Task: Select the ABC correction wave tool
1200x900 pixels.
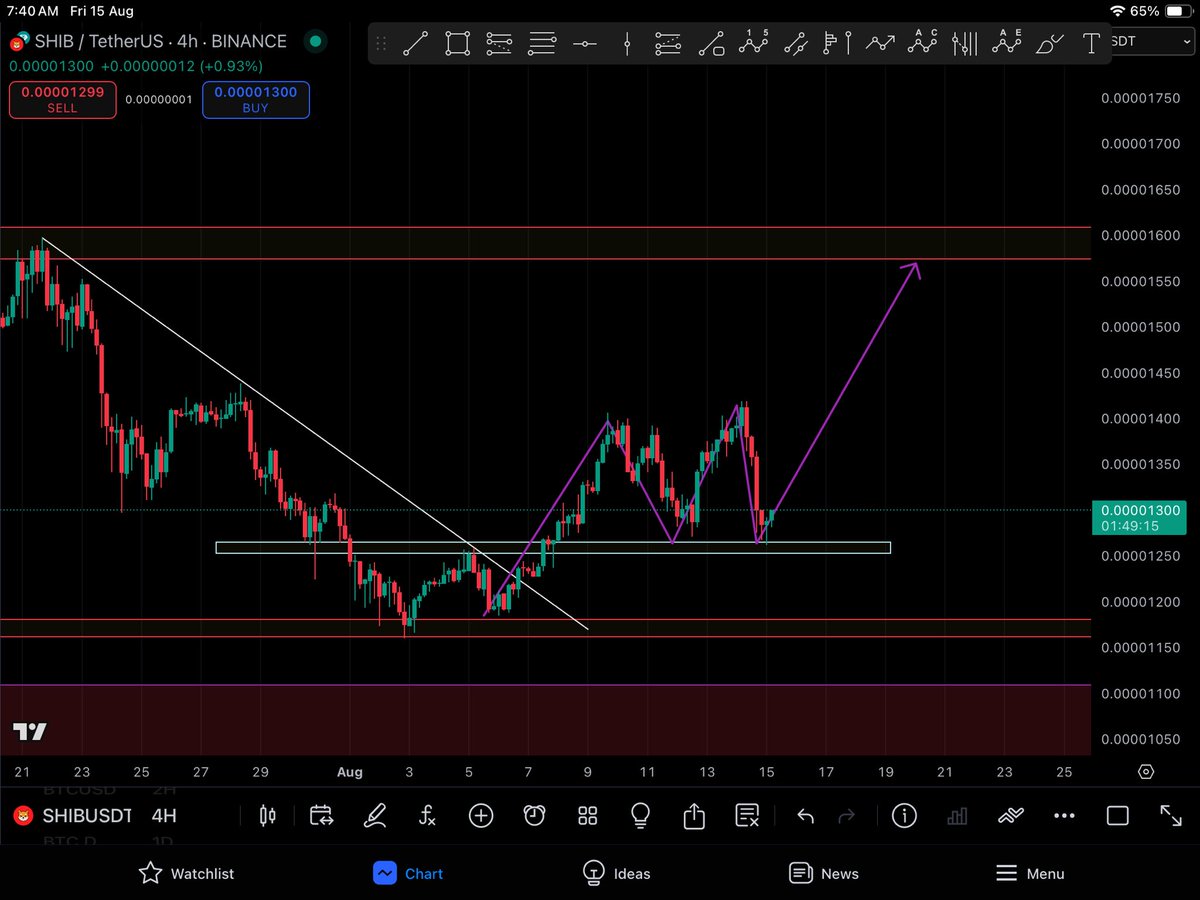Action: [x=922, y=43]
